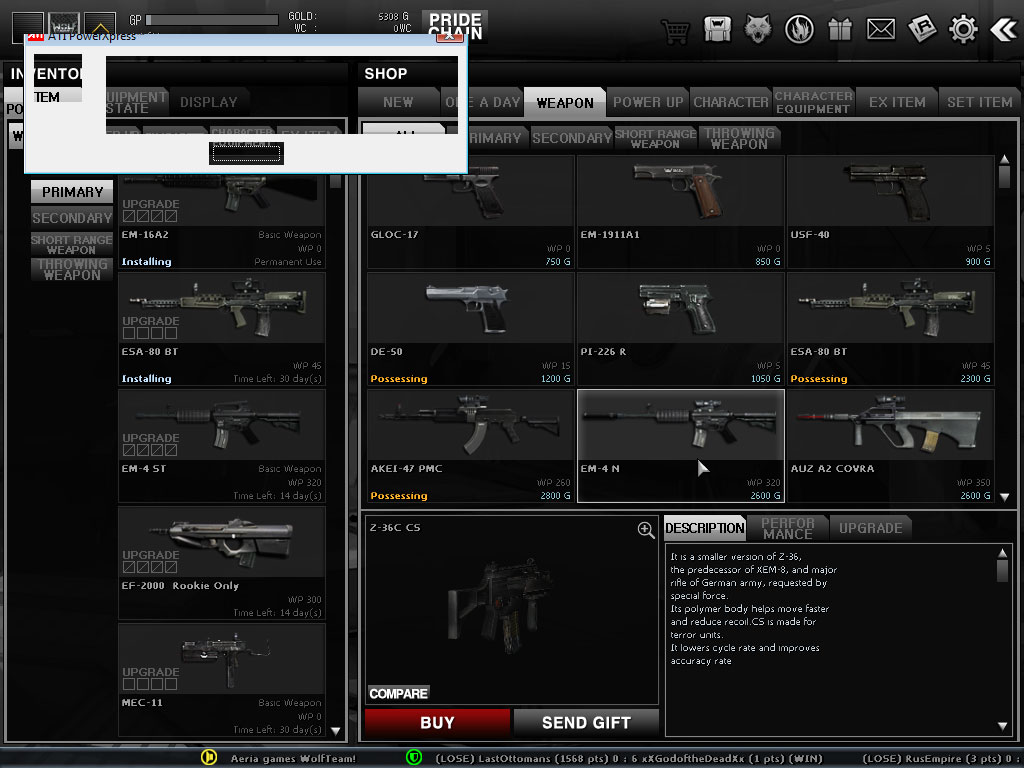Filter shop by SHORT RANGE WEAPON
1024x768 pixels.
[656, 138]
